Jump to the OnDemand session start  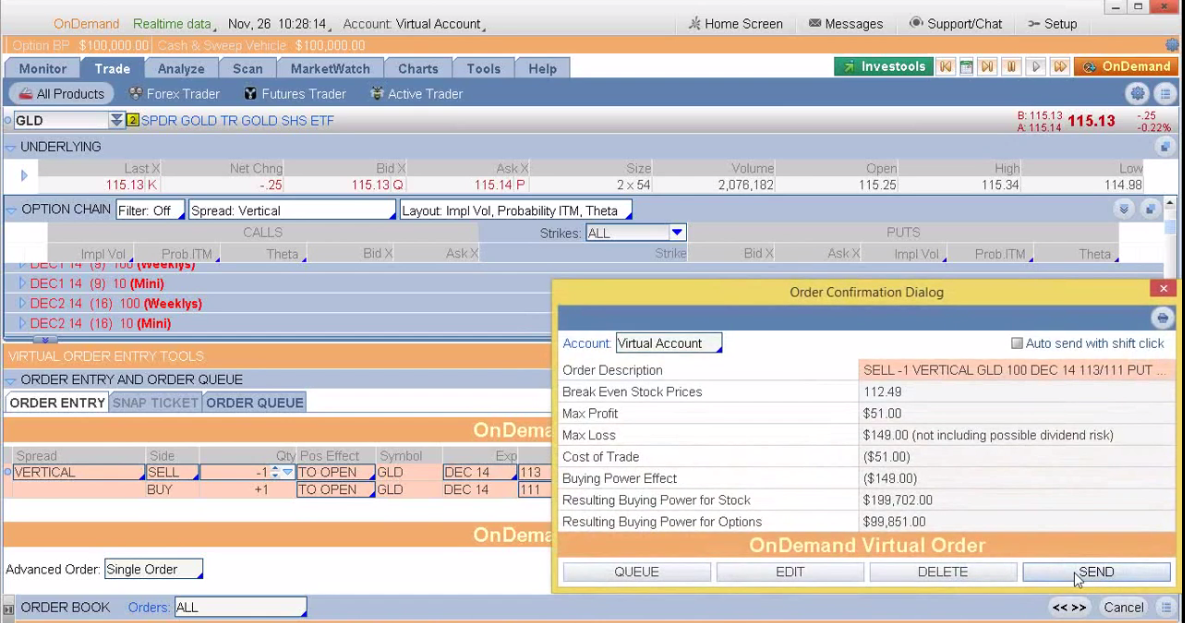[945, 67]
